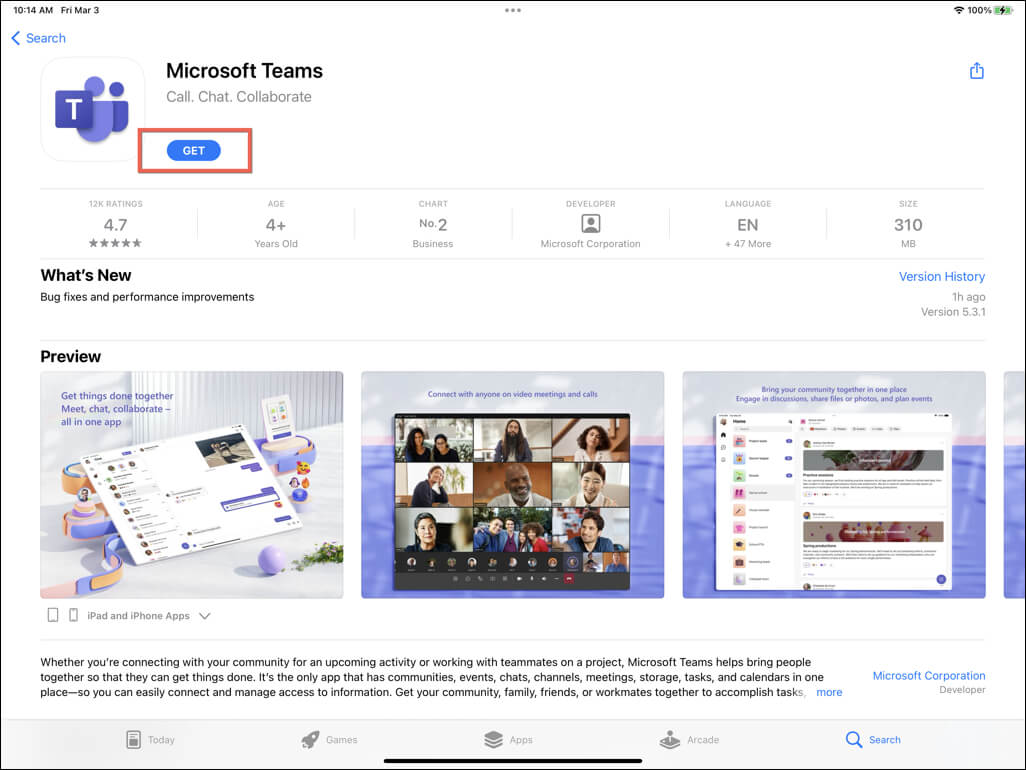Open video meetings preview screenshot
Image resolution: width=1026 pixels, height=770 pixels.
(x=512, y=485)
